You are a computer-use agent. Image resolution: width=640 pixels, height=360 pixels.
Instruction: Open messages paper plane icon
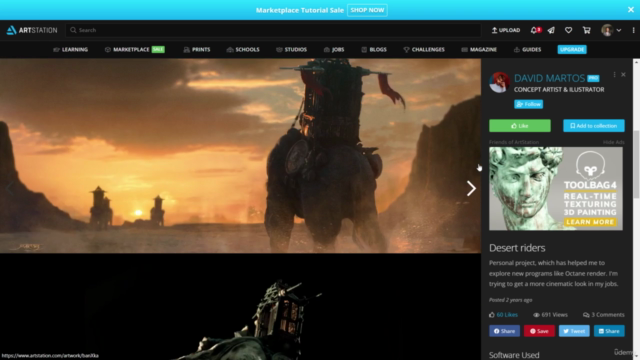pos(551,30)
